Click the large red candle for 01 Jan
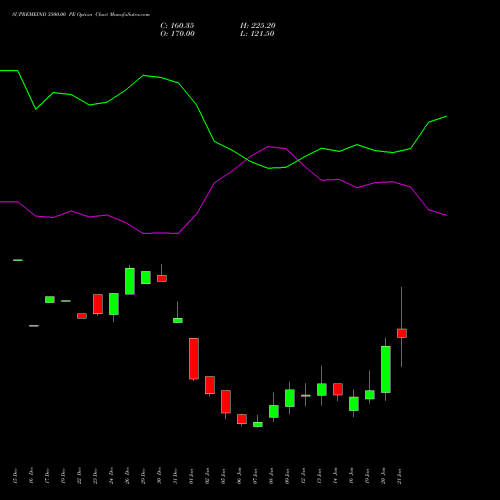This screenshot has height=500, width=500. (x=194, y=359)
